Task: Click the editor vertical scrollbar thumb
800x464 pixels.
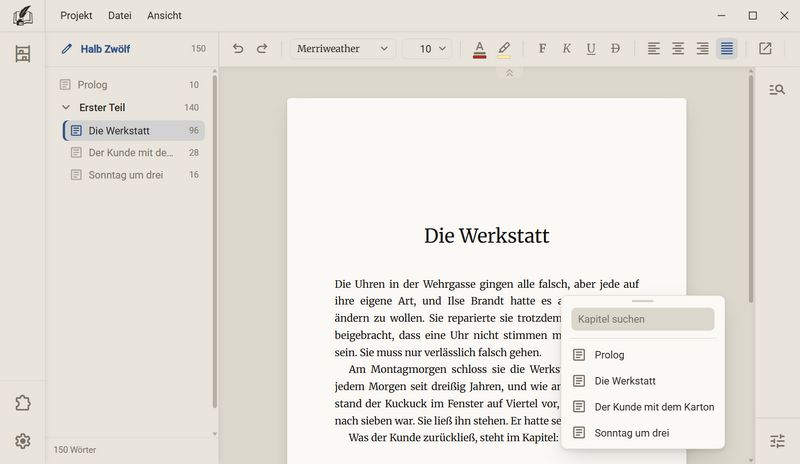Action: click(x=751, y=189)
